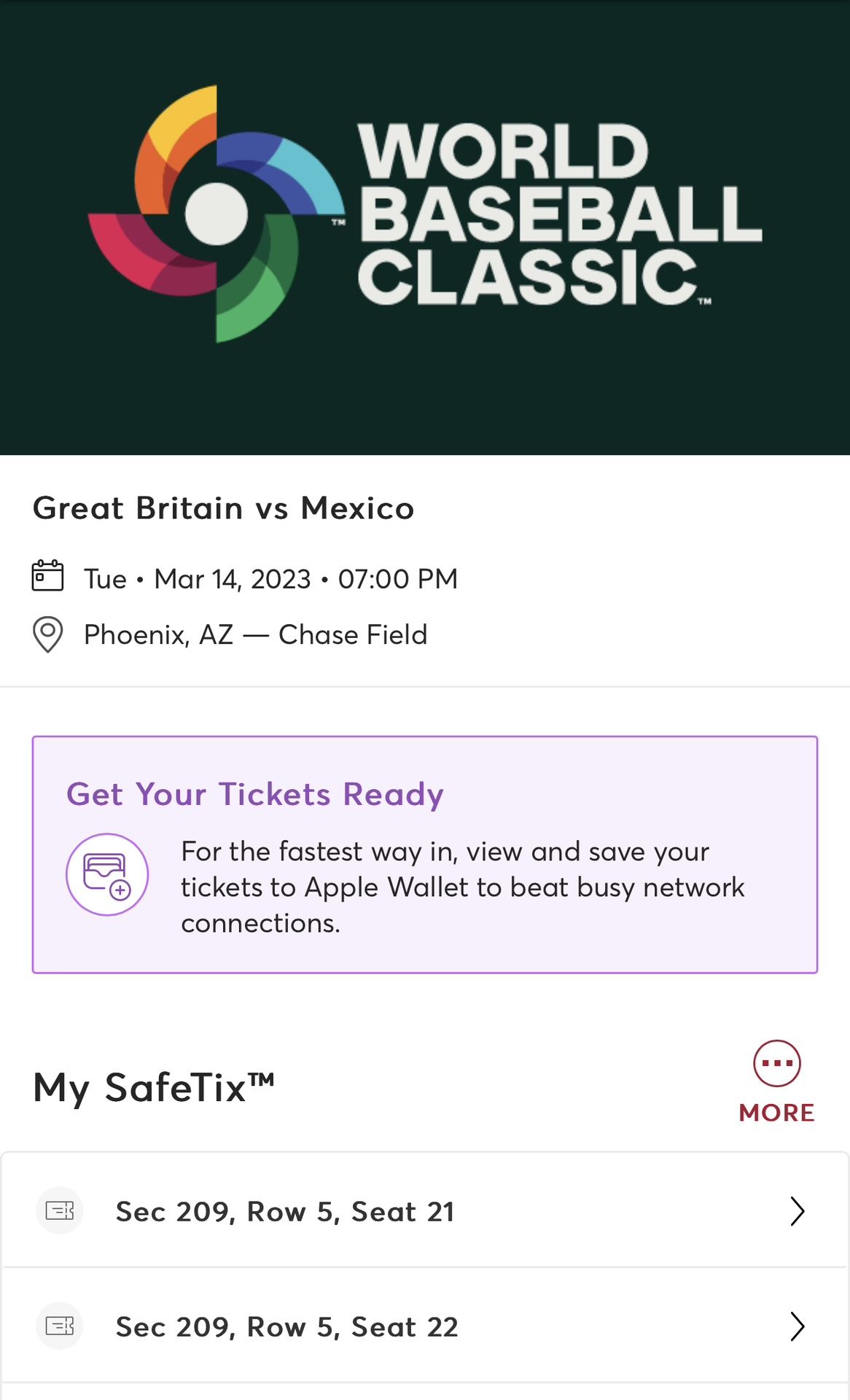This screenshot has width=850, height=1400.
Task: Tap the add-to-wallet circle icon
Action: coord(107,874)
